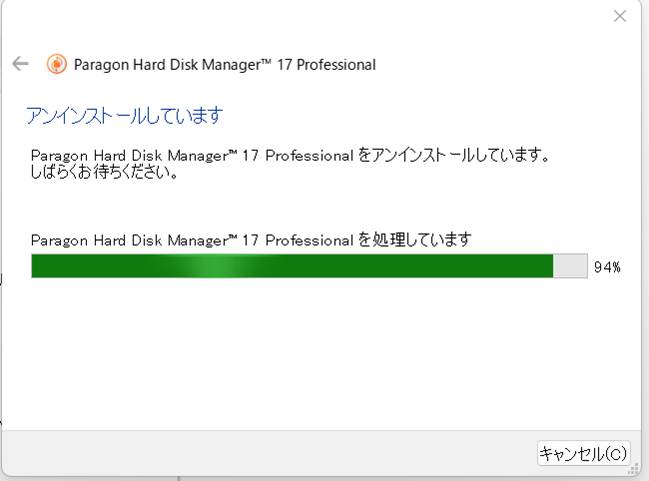Click the back arrow in the header

click(x=20, y=64)
